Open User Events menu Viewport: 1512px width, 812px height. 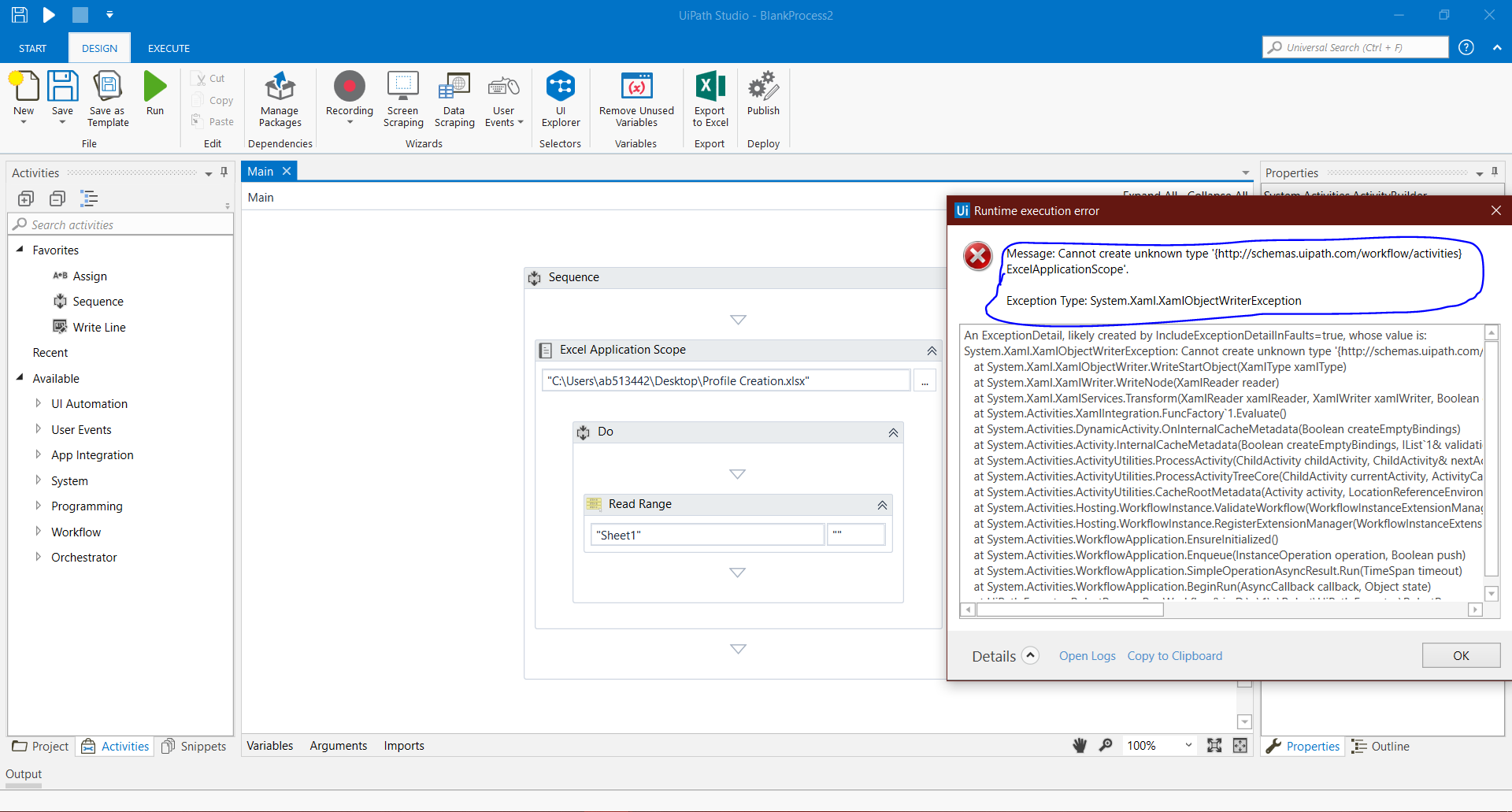(x=504, y=98)
